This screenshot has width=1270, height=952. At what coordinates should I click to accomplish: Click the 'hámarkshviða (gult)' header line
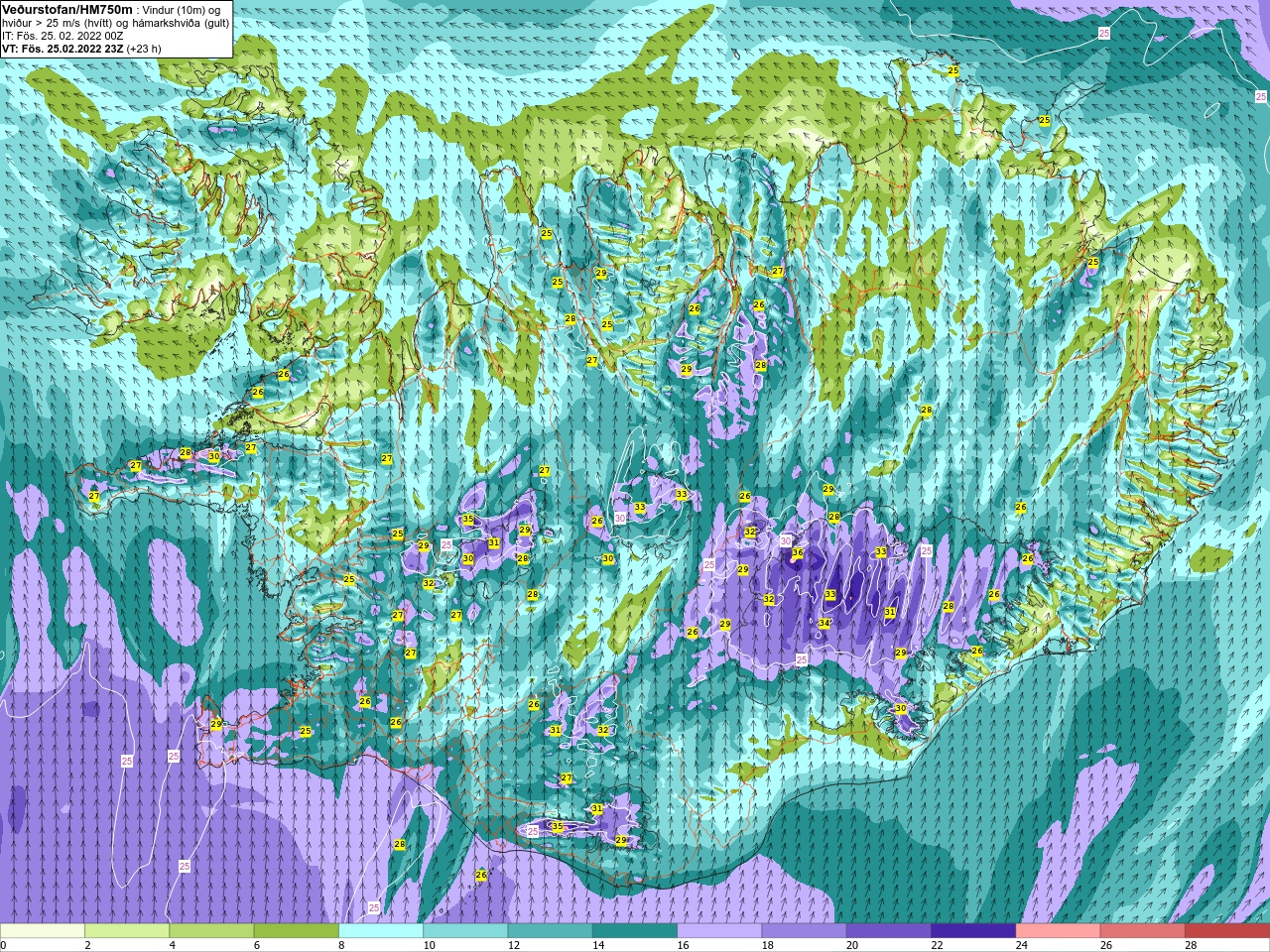pyautogui.click(x=116, y=22)
